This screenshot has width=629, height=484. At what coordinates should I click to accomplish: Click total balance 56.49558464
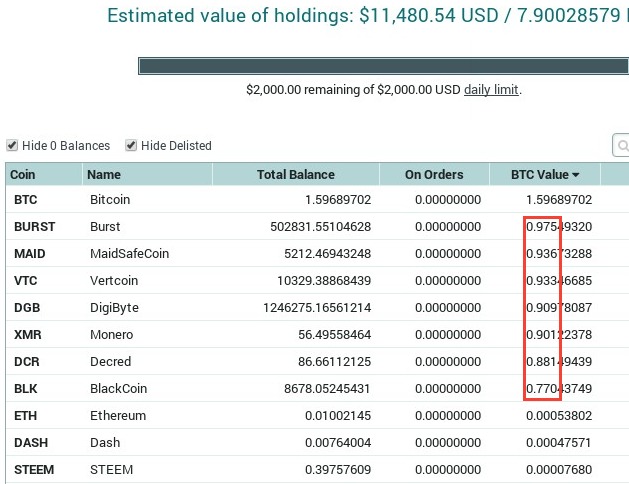(335, 334)
